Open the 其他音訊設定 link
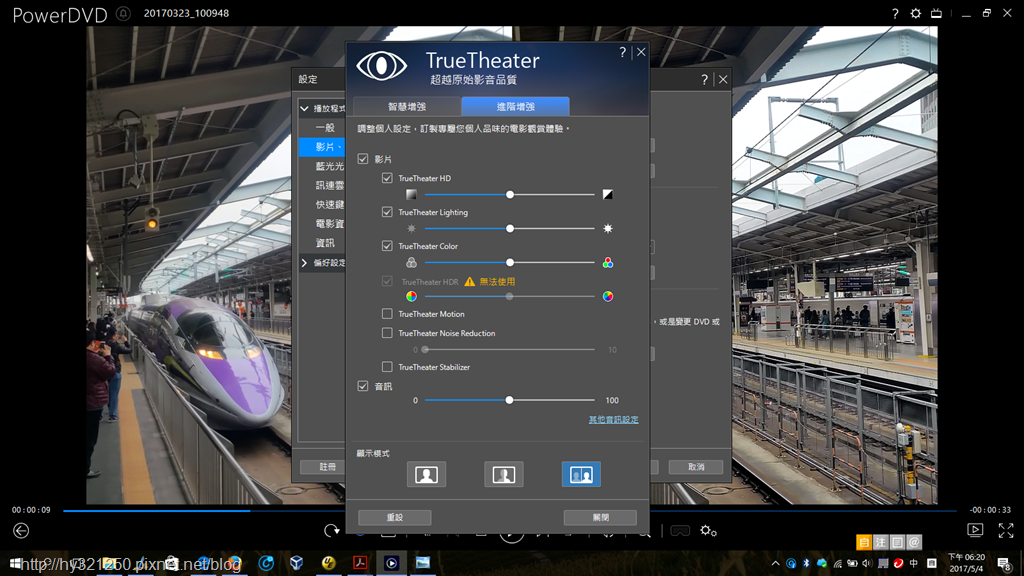1024x576 pixels. pos(613,419)
